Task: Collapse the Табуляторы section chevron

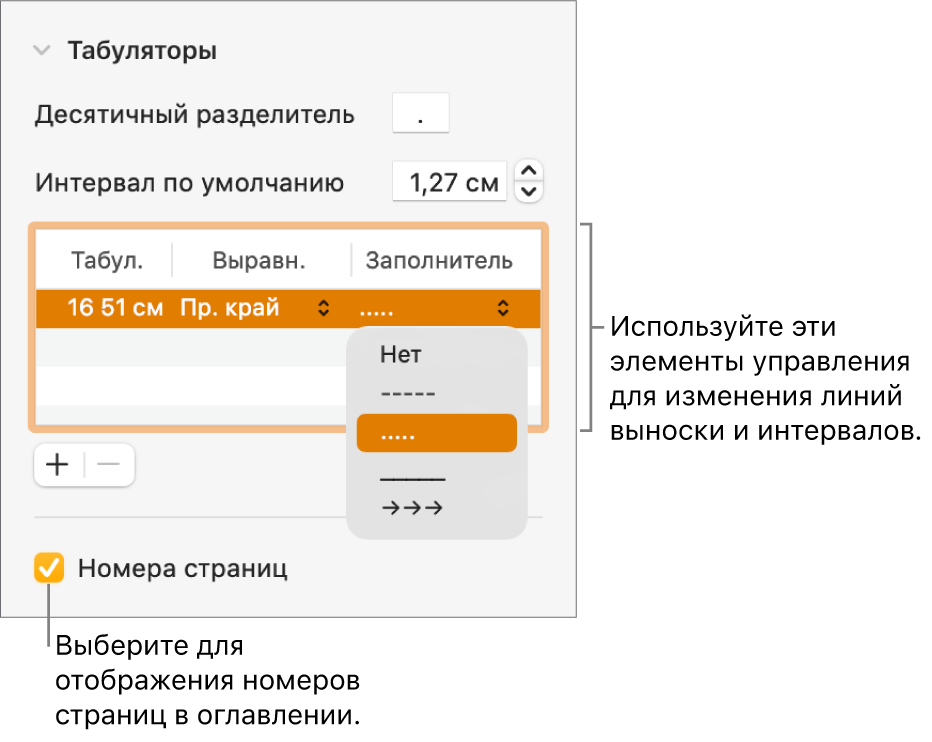Action: tap(42, 51)
